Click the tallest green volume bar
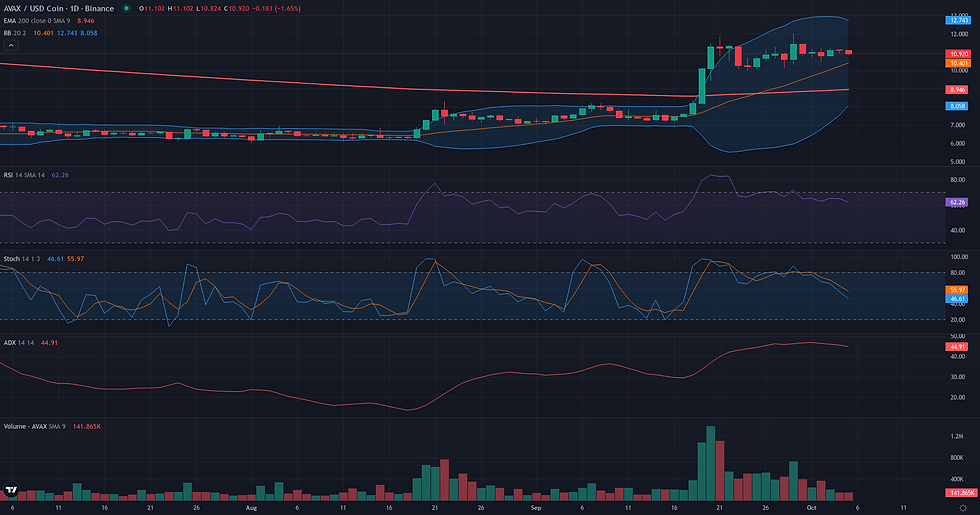Image resolution: width=980 pixels, height=515 pixels. [711, 463]
